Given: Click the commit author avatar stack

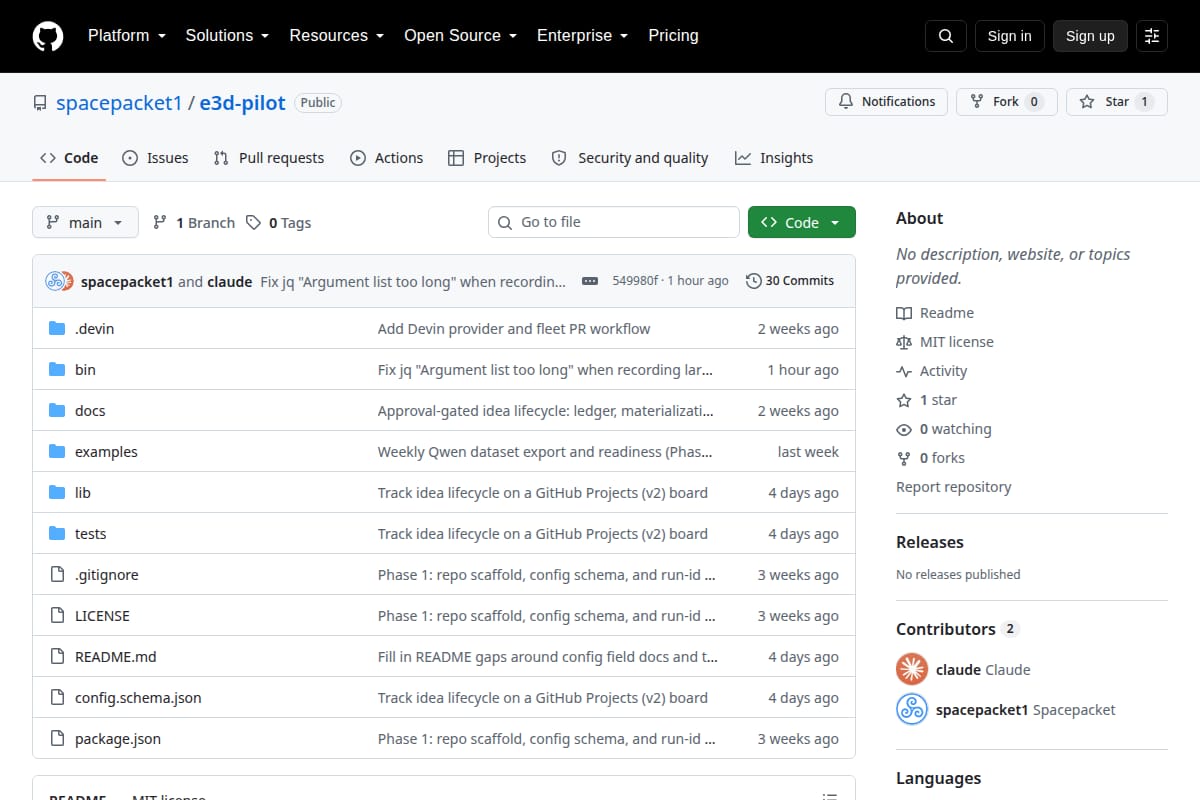Looking at the screenshot, I should click(x=60, y=281).
